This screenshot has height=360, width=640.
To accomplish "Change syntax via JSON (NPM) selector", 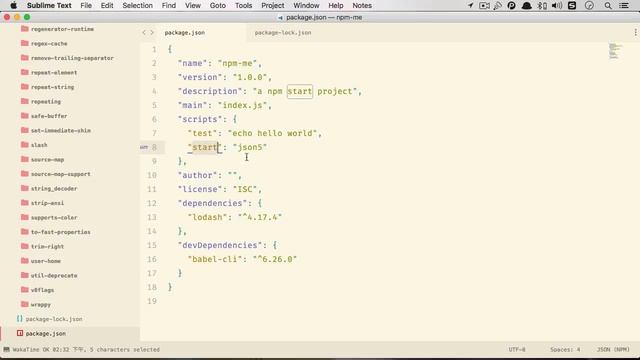I will [x=613, y=349].
